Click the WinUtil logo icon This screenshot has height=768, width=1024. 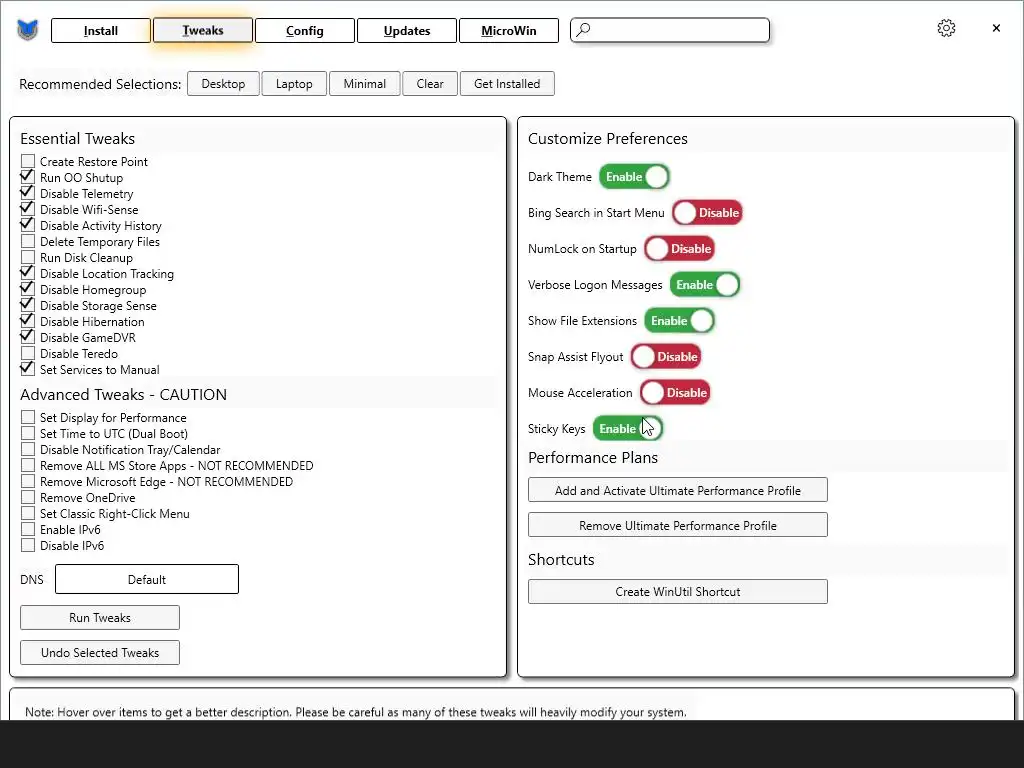coord(27,30)
